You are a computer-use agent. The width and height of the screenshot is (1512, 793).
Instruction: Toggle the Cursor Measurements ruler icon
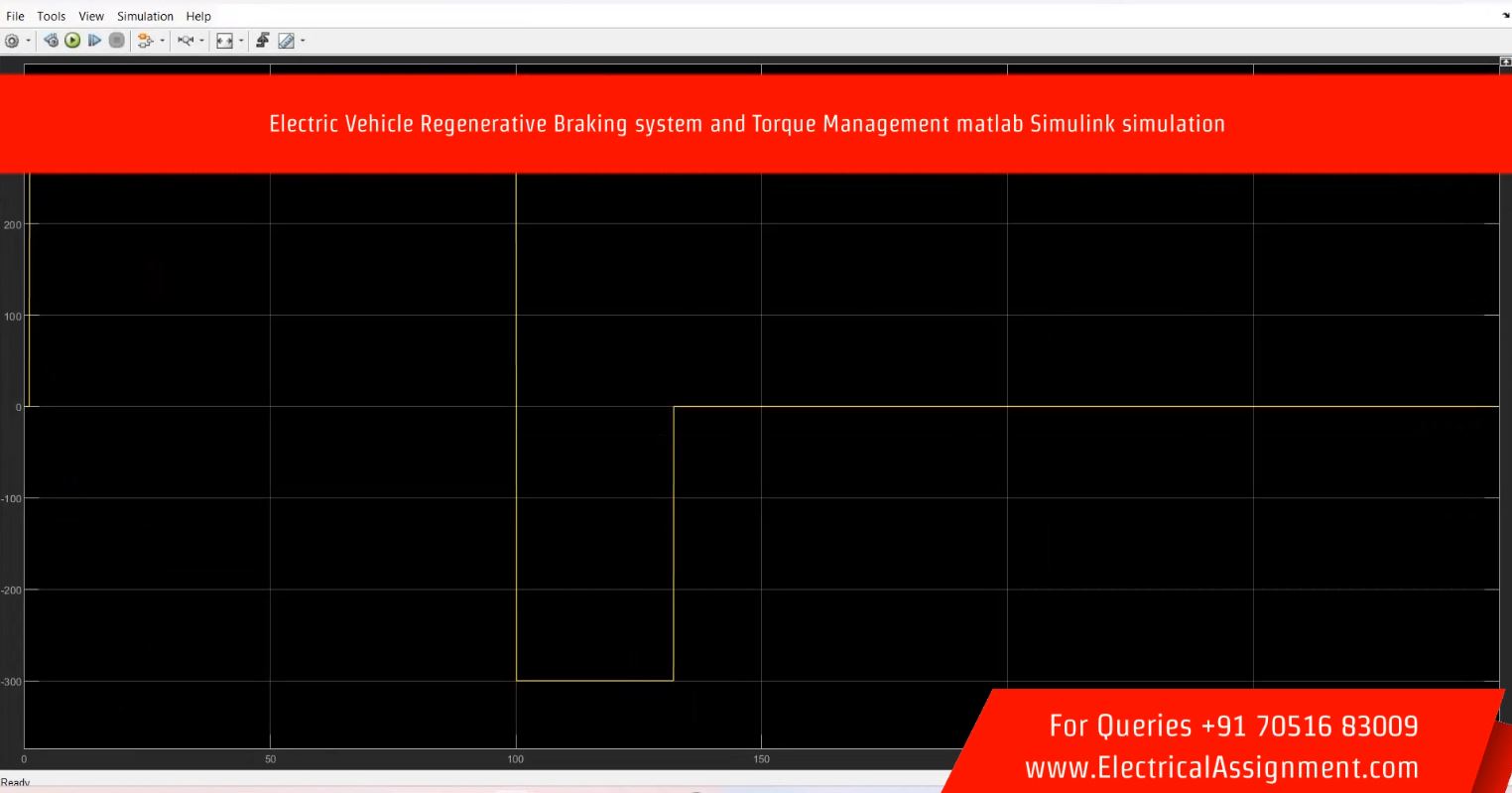286,41
